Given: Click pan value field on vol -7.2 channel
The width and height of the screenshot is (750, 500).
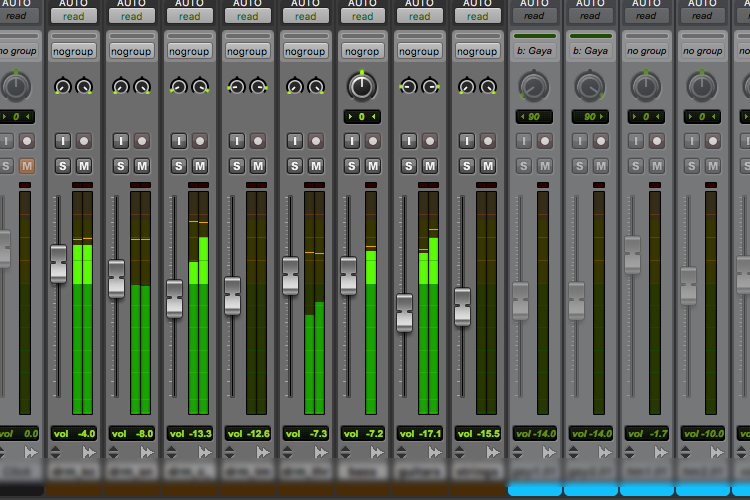Looking at the screenshot, I should coord(362,117).
